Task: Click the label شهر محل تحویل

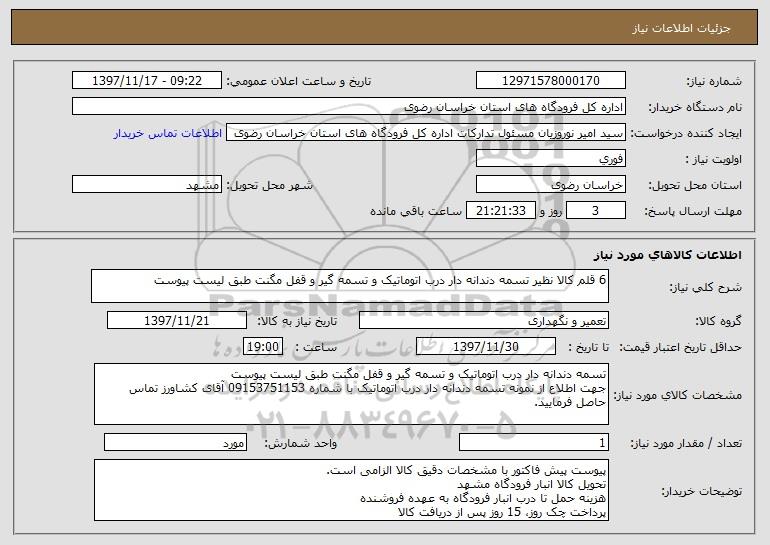Action: (269, 186)
